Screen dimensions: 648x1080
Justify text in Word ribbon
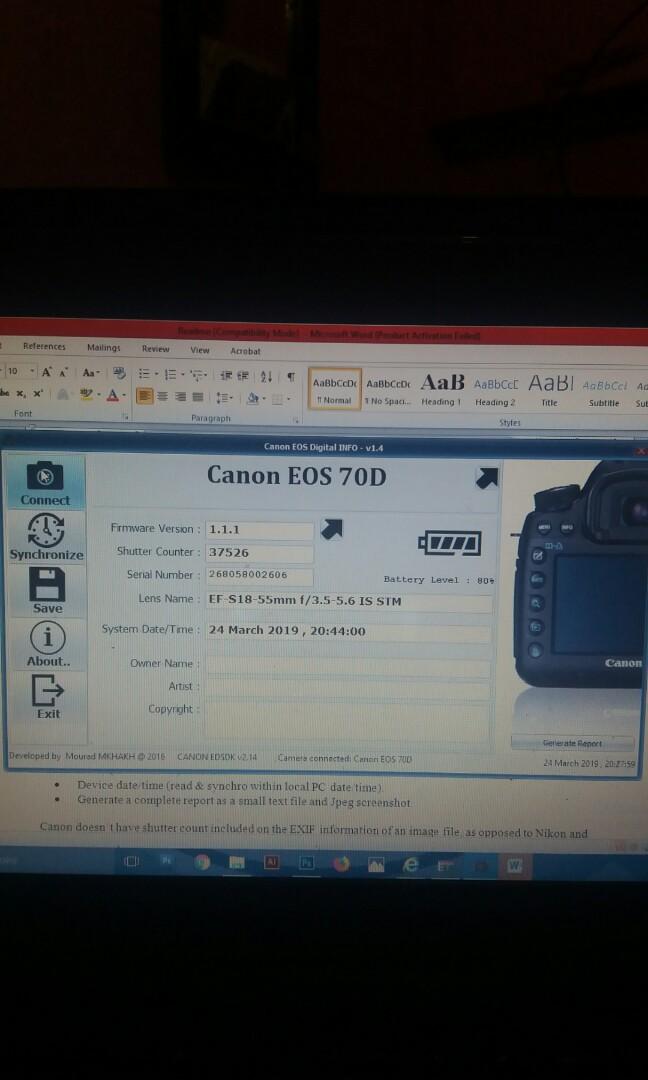pos(198,396)
